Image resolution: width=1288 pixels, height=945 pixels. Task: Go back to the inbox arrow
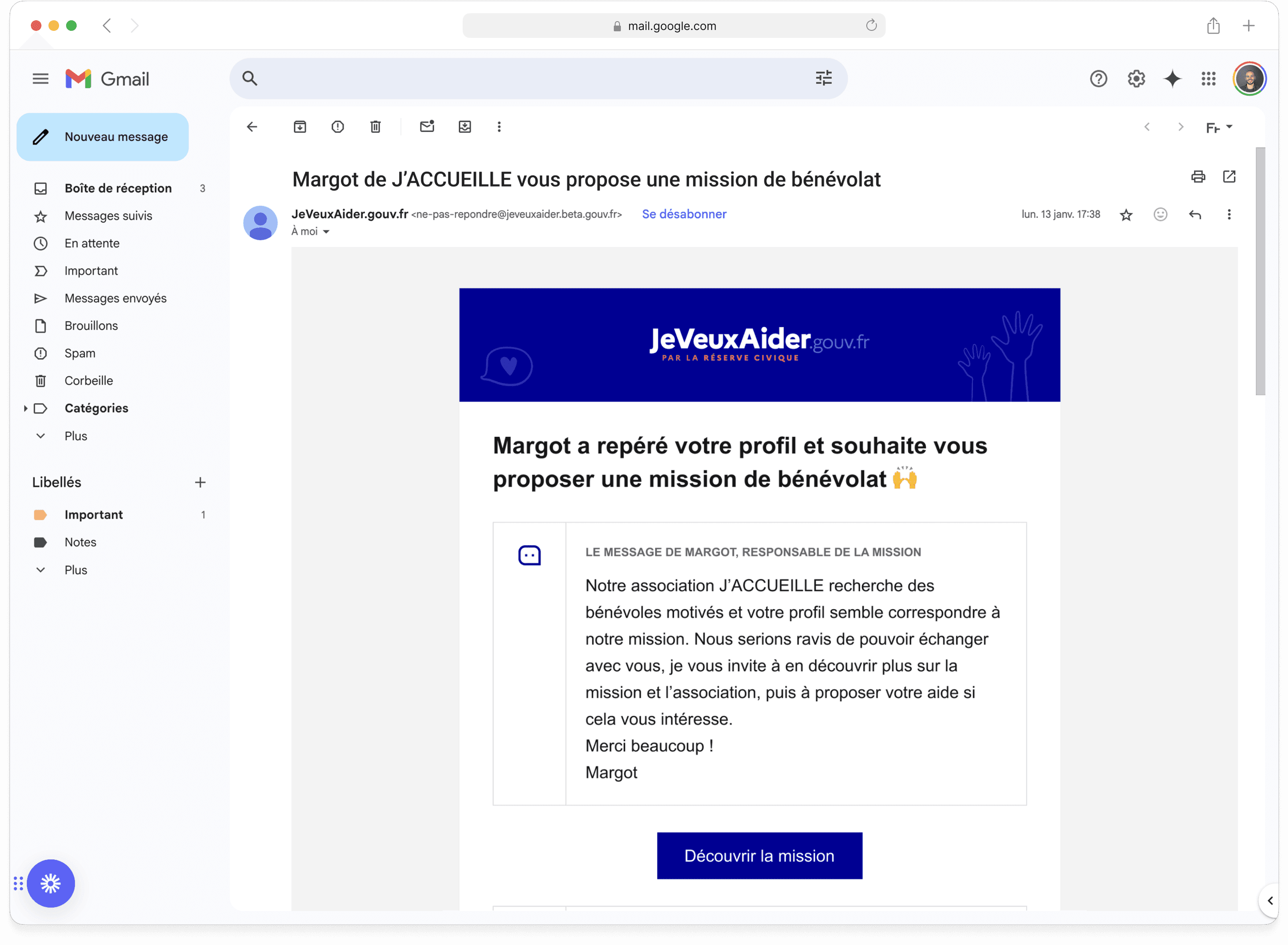pyautogui.click(x=252, y=127)
